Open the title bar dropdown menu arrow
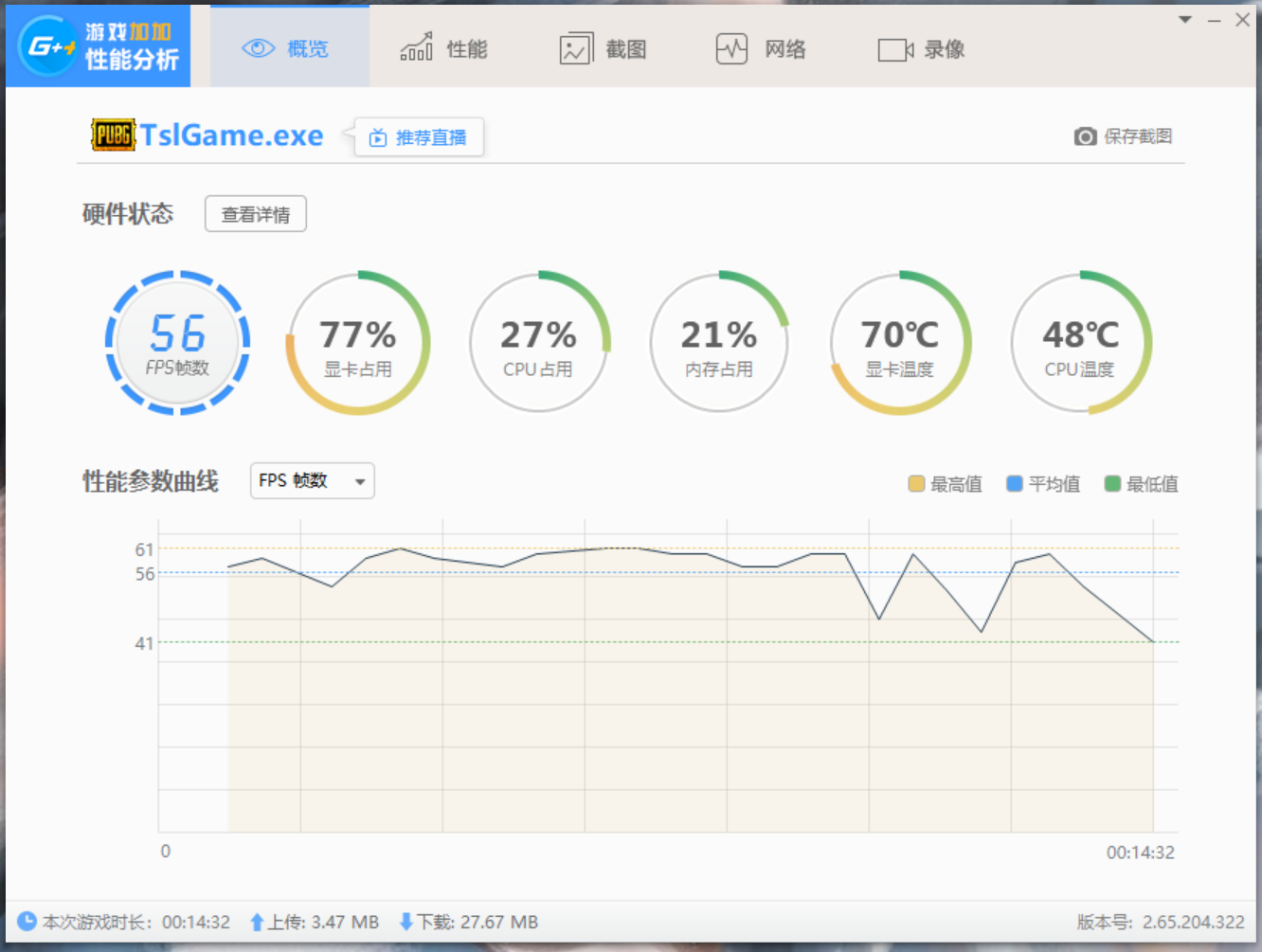 click(x=1184, y=20)
